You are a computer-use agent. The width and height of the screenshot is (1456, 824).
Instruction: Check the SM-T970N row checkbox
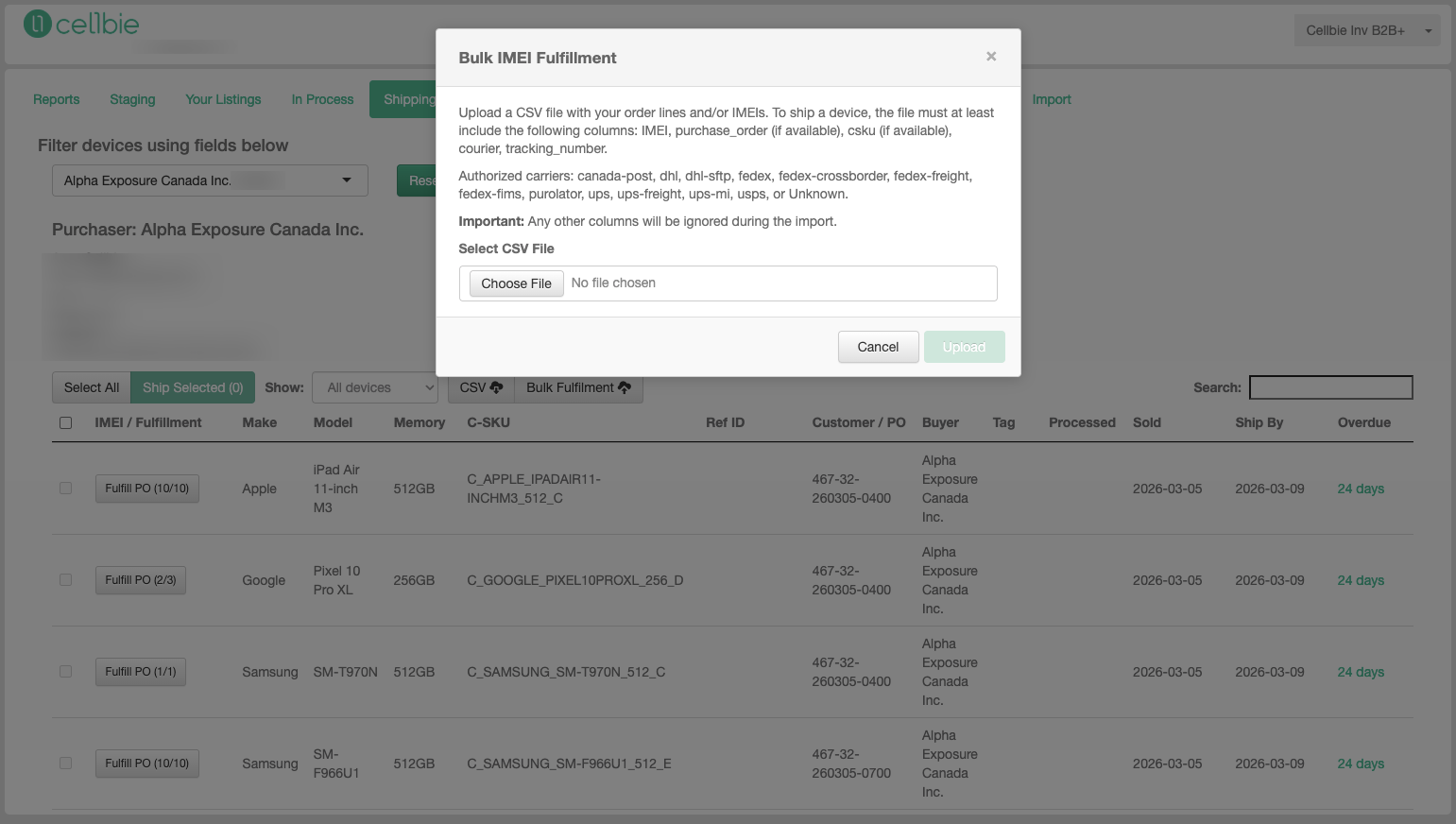(66, 672)
